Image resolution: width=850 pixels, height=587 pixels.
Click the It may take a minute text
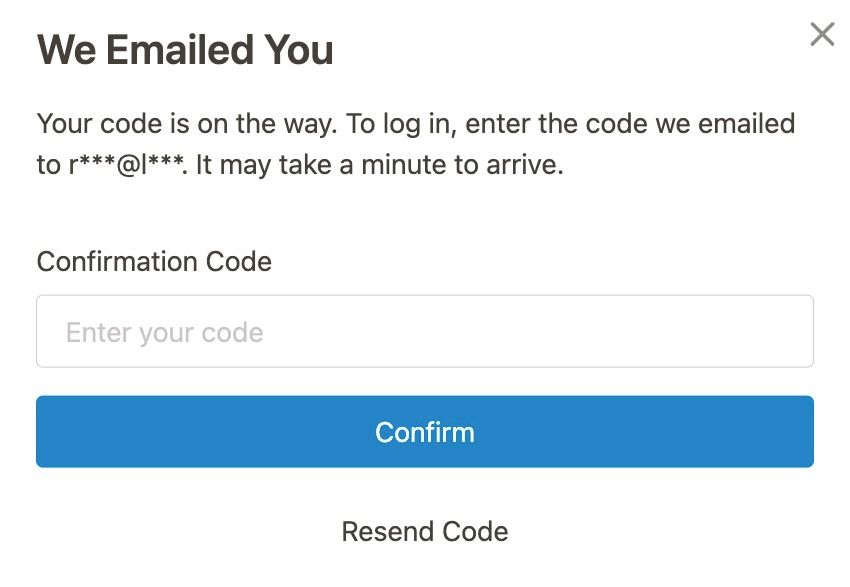point(379,165)
